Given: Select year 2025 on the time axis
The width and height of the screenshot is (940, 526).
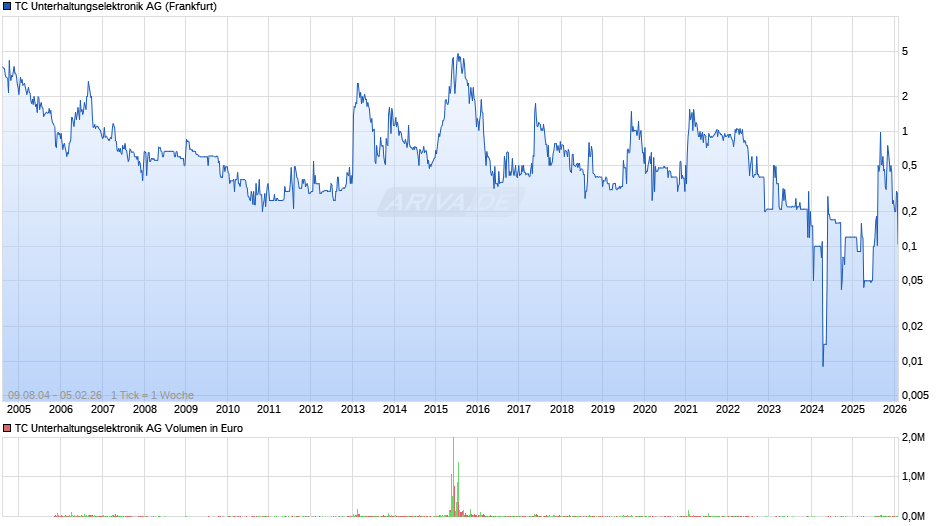Looking at the screenshot, I should point(852,409).
